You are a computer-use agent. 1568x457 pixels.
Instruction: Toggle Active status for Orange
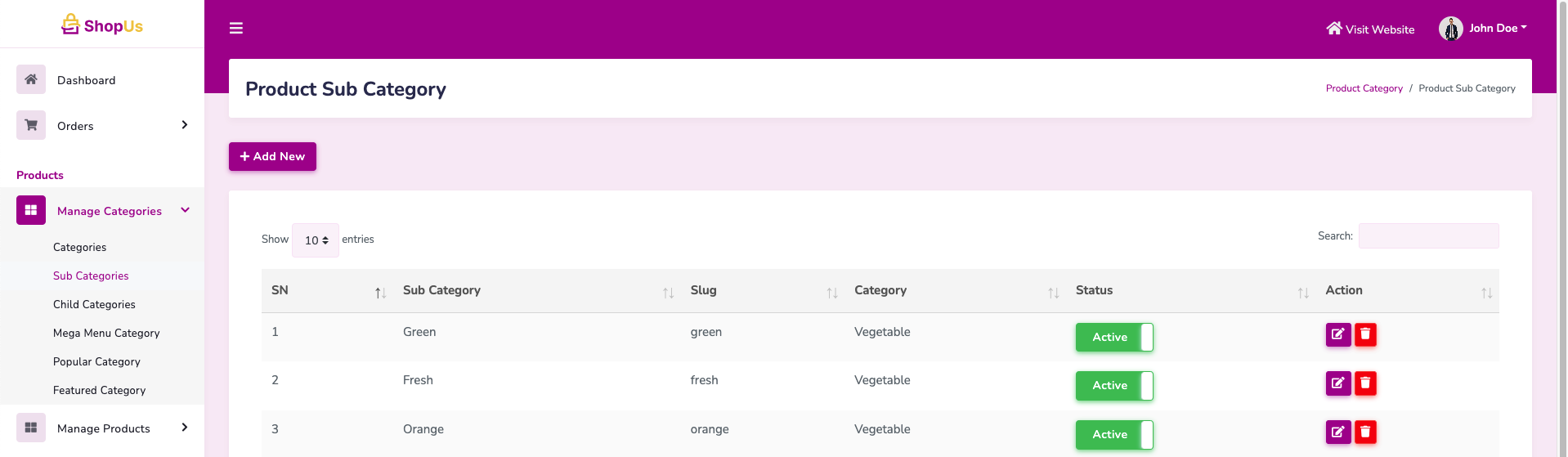coord(1113,434)
